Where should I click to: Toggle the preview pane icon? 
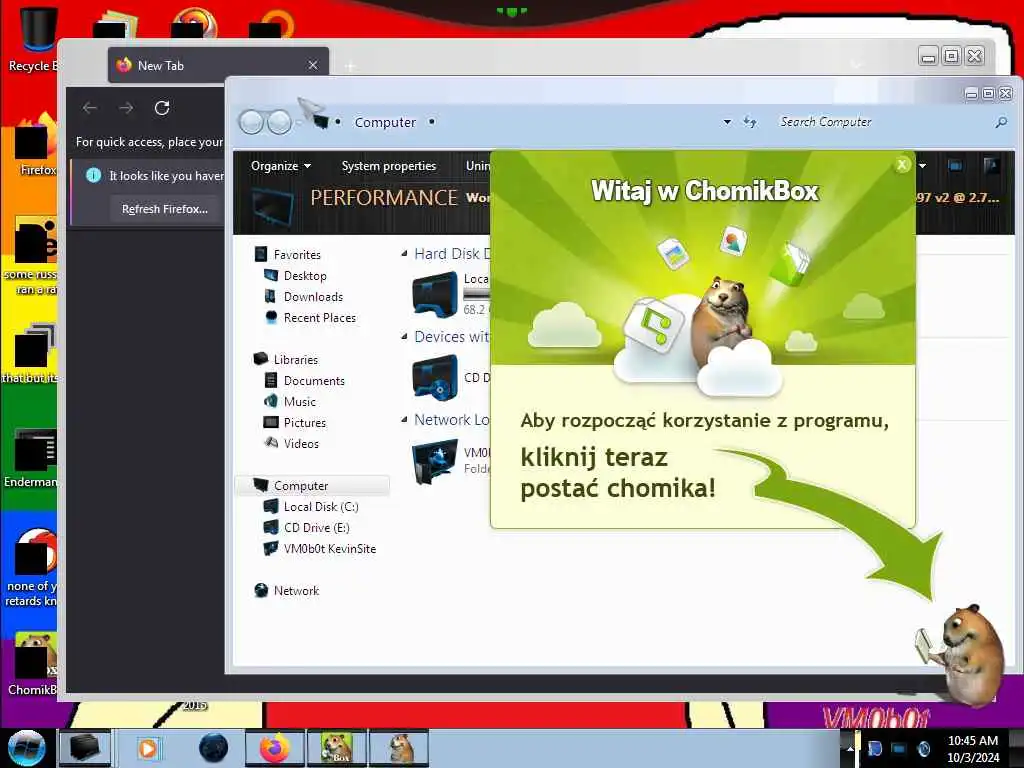pyautogui.click(x=955, y=166)
